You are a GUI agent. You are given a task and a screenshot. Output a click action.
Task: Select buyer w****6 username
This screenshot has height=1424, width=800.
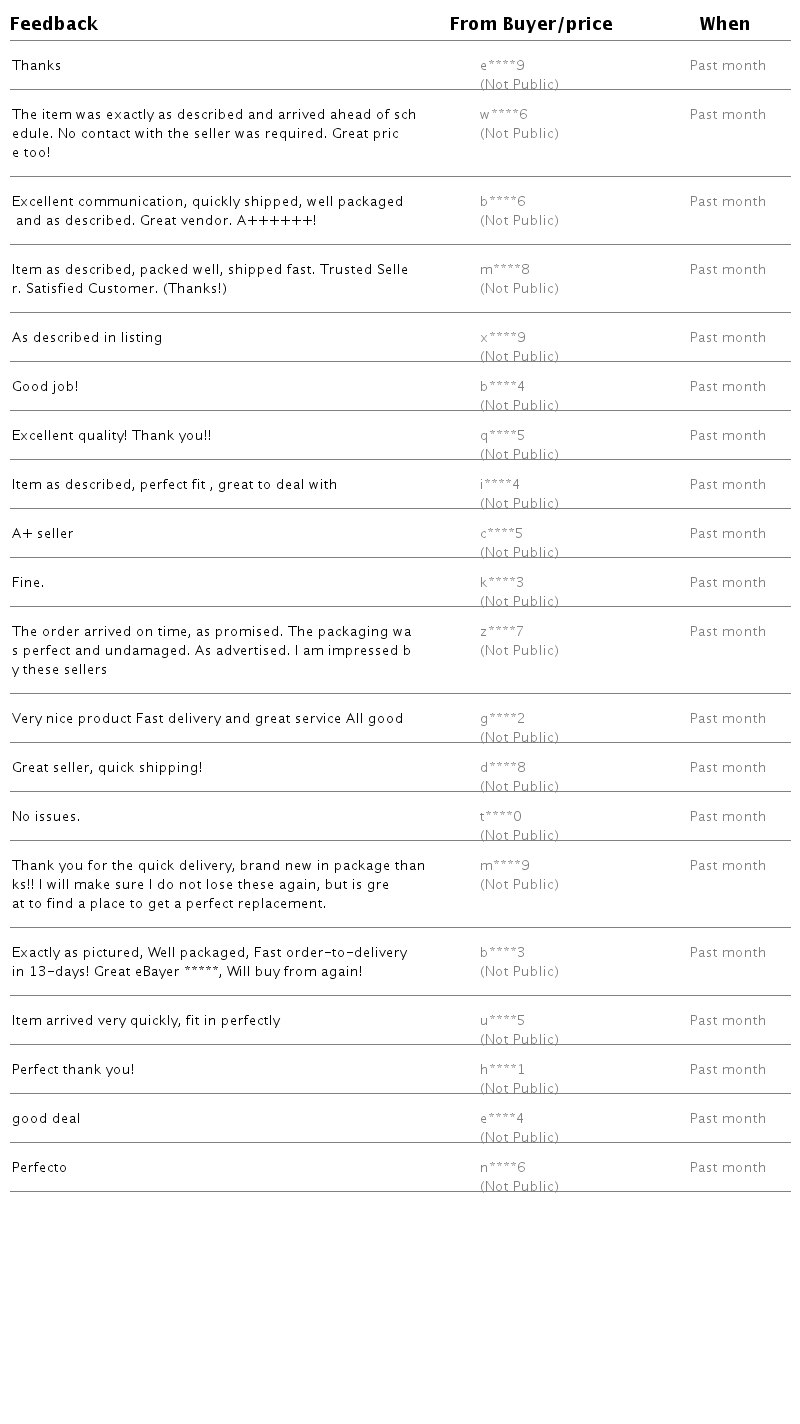(503, 115)
